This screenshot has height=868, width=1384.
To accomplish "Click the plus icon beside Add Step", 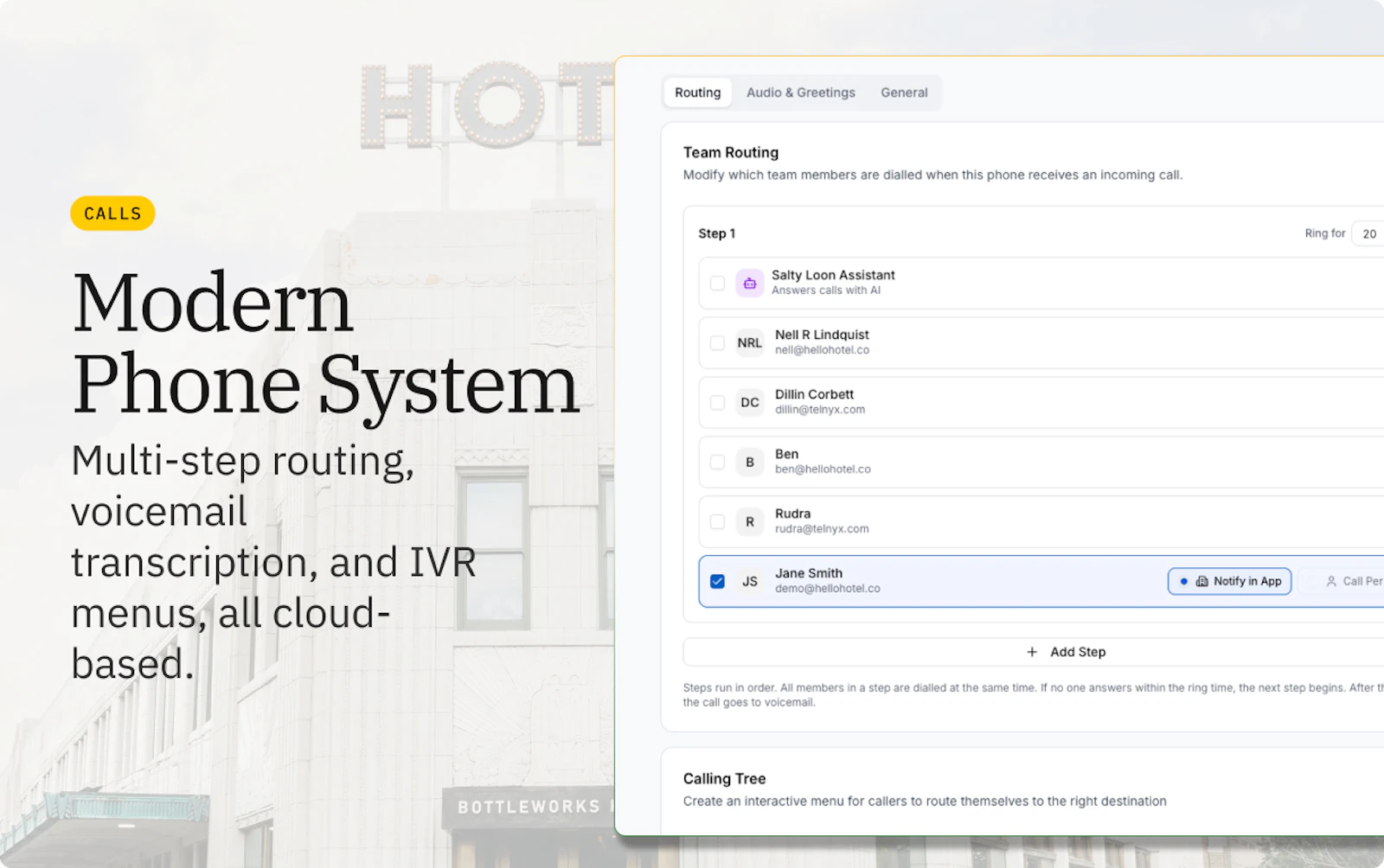I will [1032, 652].
